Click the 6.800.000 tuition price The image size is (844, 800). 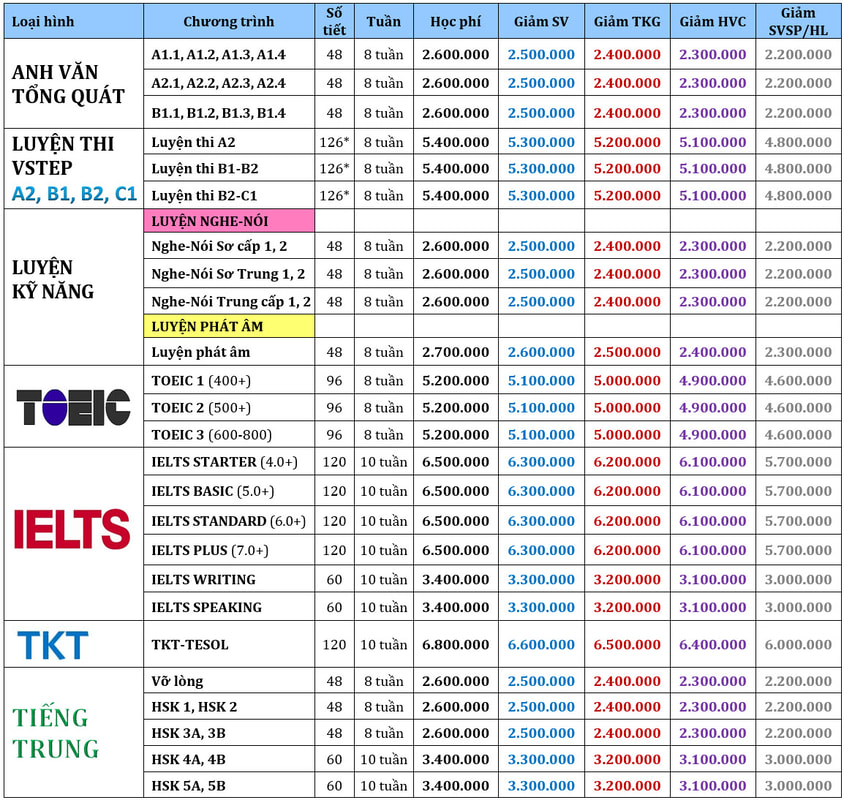(x=455, y=645)
